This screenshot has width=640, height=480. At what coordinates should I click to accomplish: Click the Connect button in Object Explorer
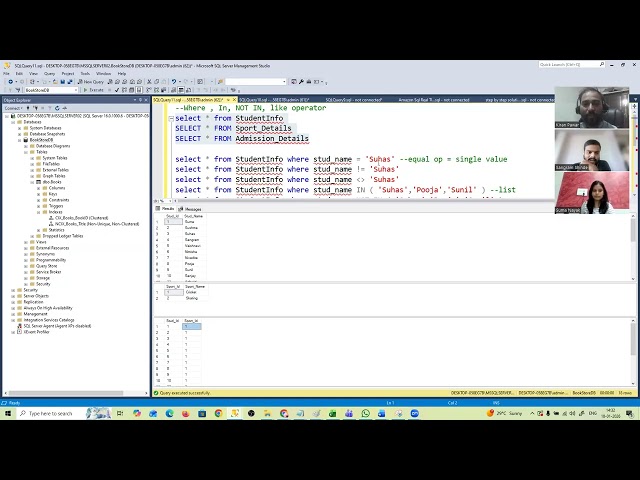coord(12,108)
